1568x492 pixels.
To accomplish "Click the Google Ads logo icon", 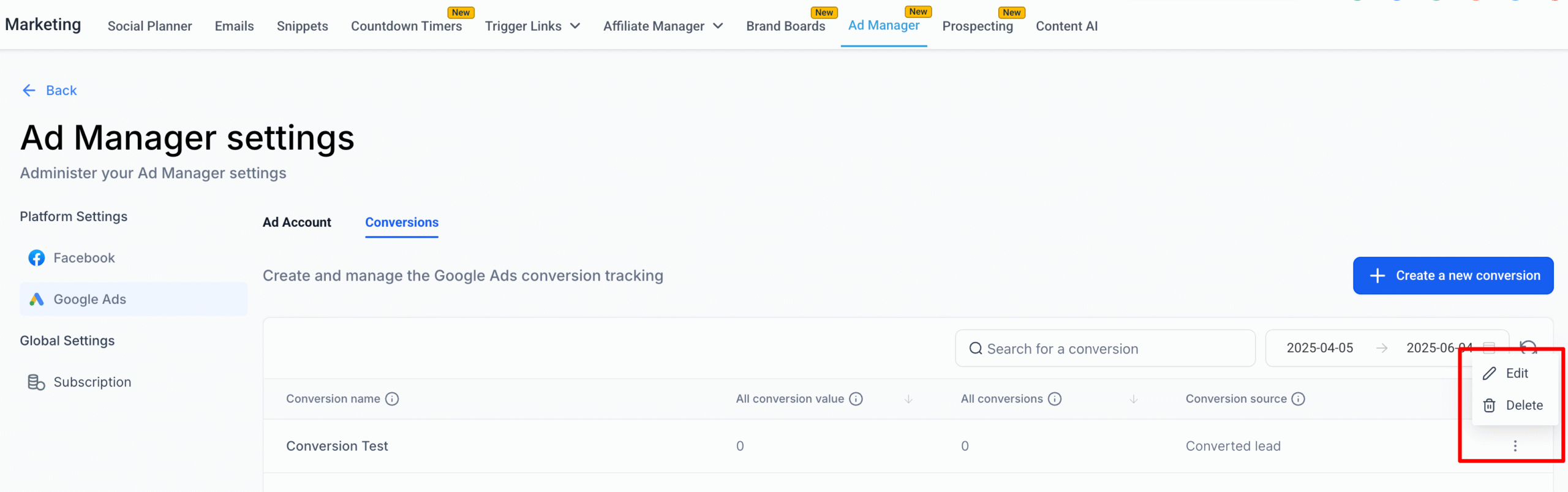I will tap(36, 300).
